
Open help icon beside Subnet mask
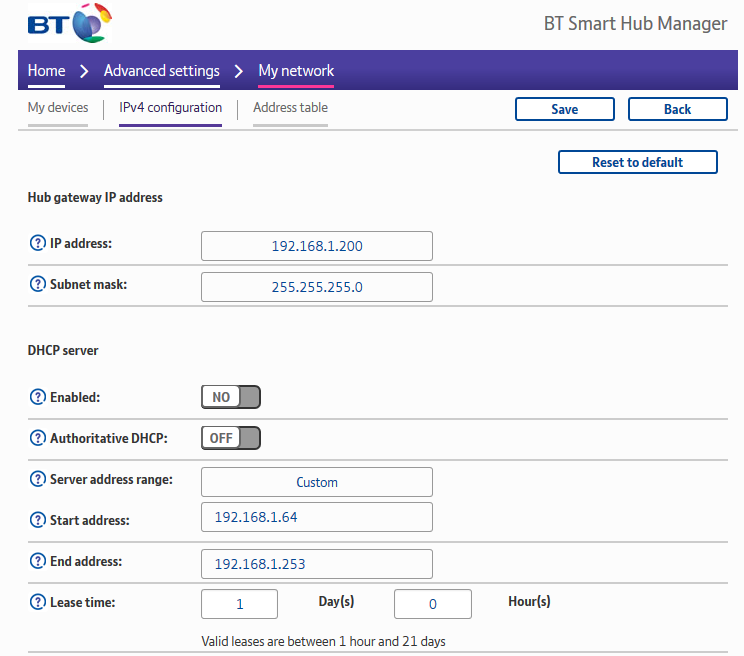click(38, 284)
